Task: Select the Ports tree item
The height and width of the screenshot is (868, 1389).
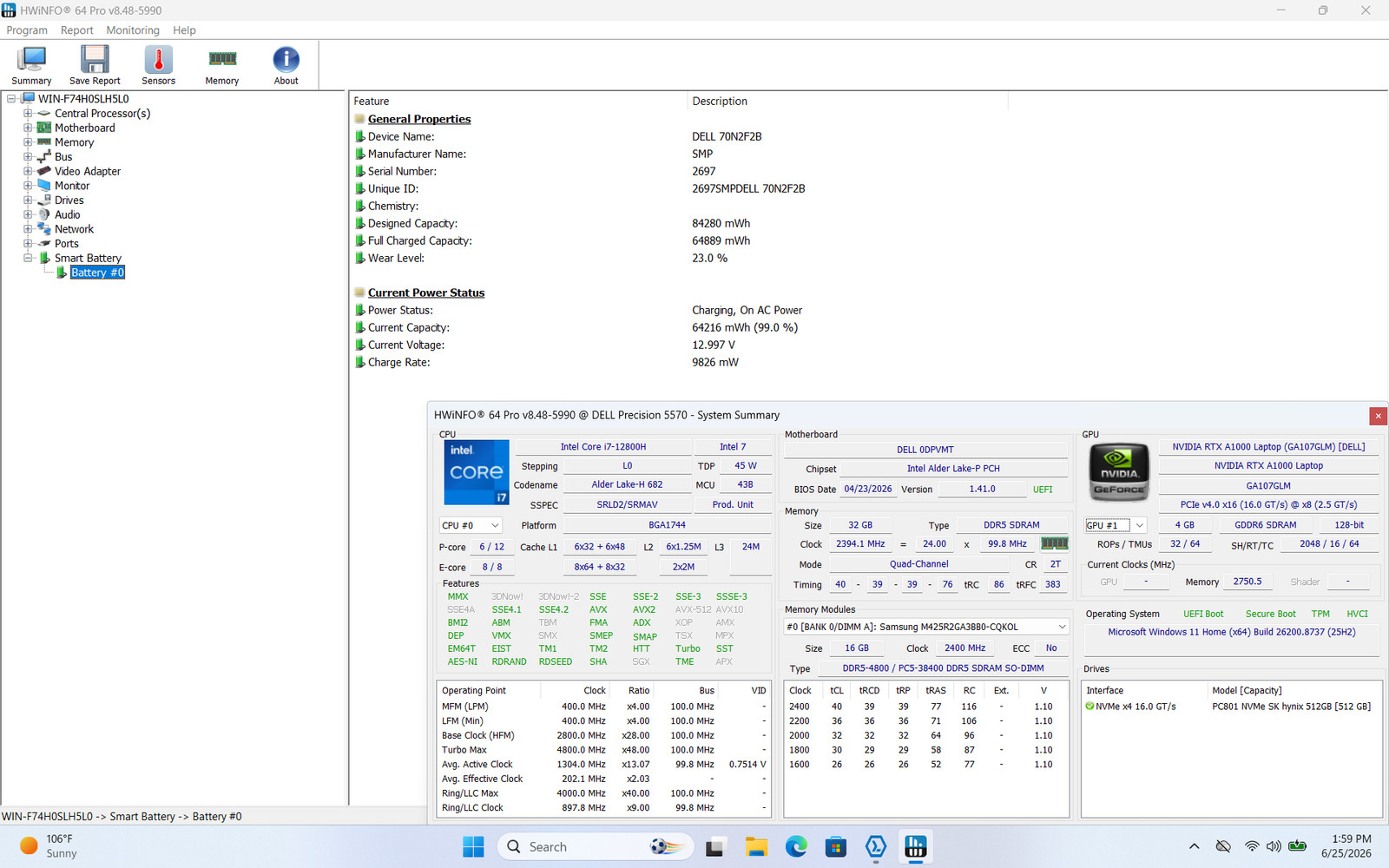Action: pyautogui.click(x=66, y=244)
